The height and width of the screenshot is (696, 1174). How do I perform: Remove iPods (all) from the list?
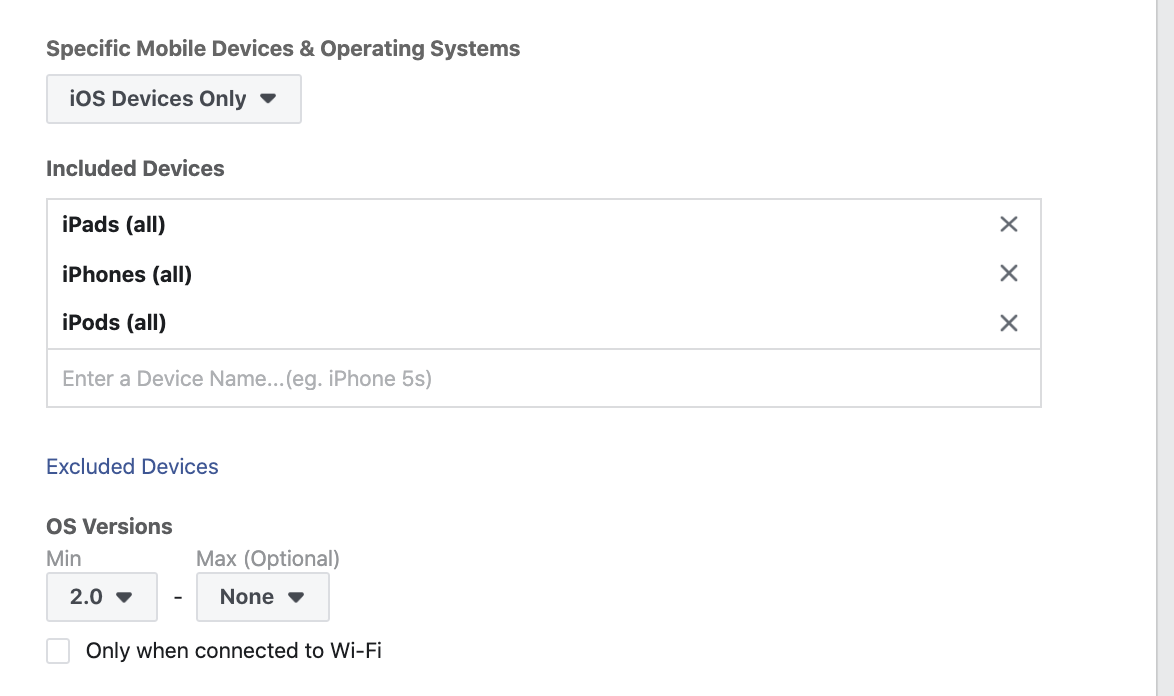click(1009, 323)
